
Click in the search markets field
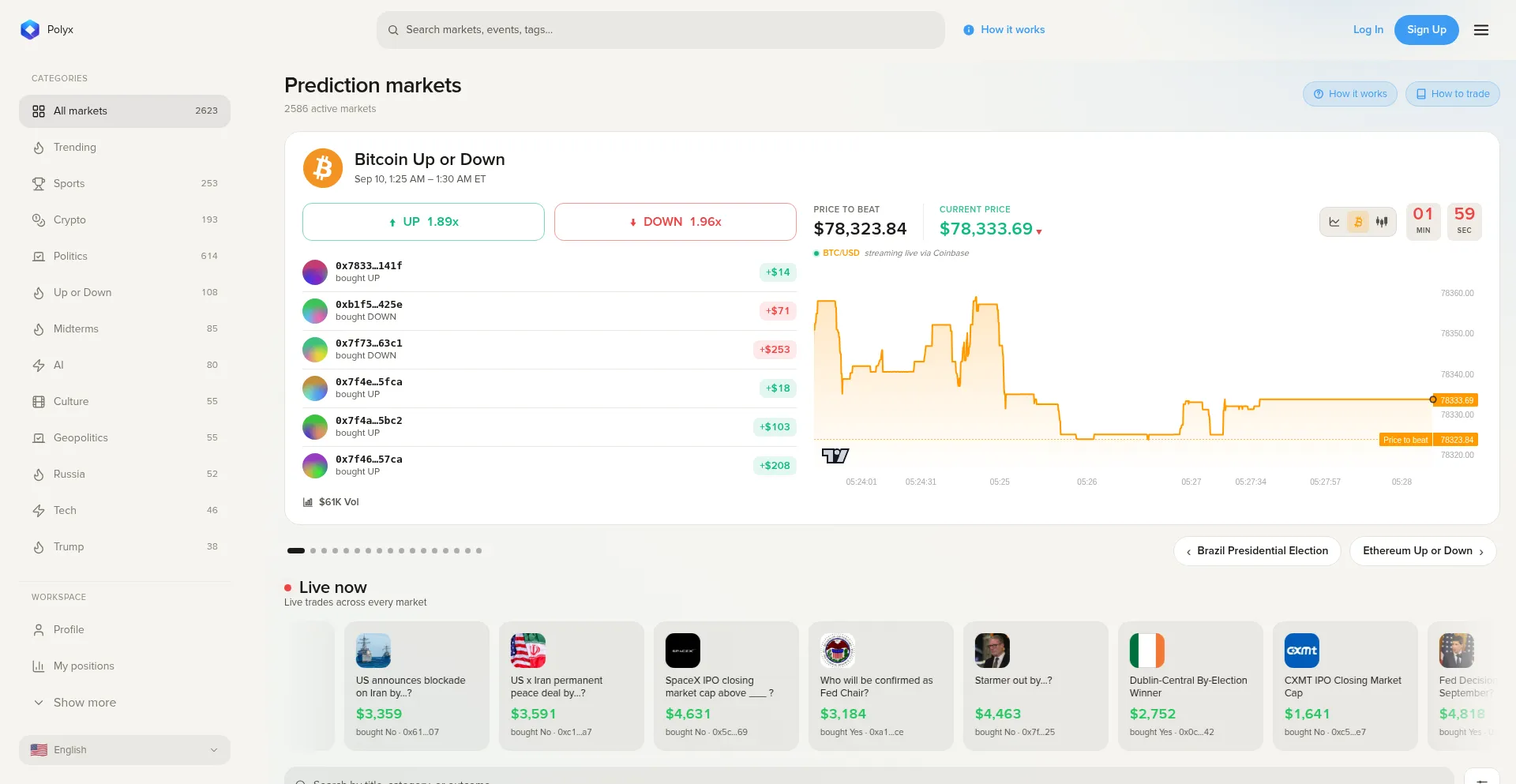[x=661, y=30]
